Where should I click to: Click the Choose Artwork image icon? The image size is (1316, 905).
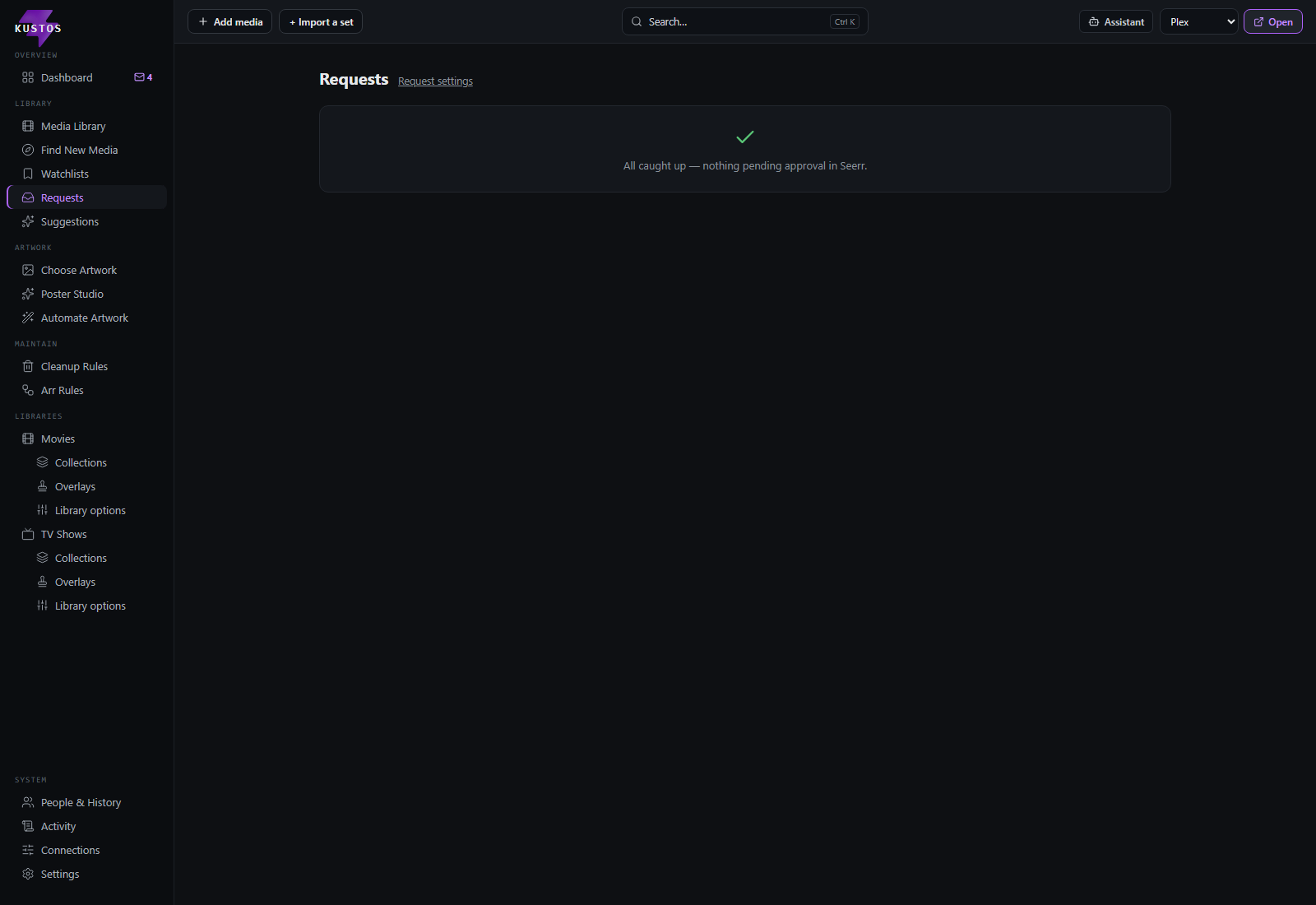28,270
